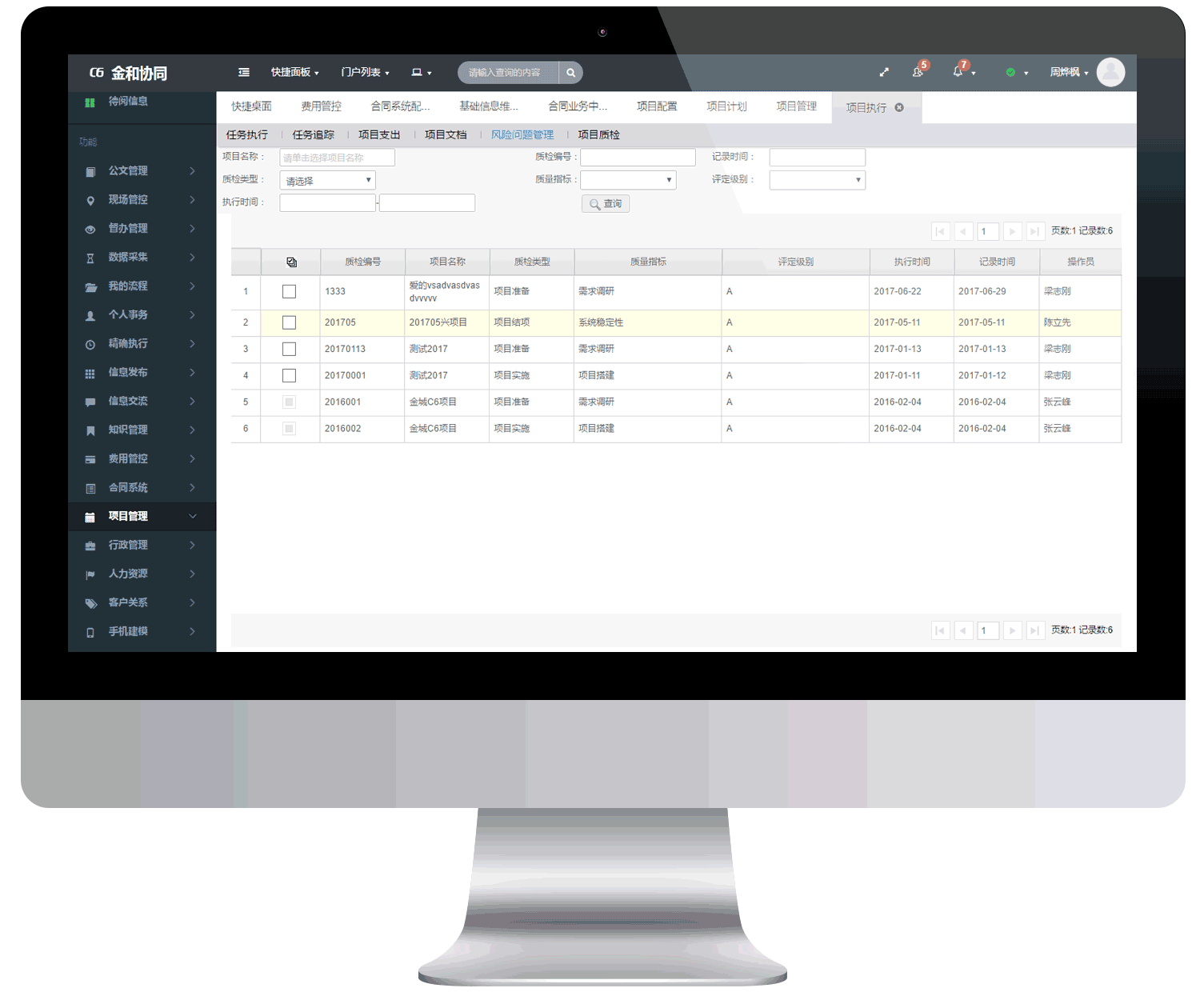Open the 质检类型 请选择 dropdown
The width and height of the screenshot is (1200, 1008).
tap(327, 181)
